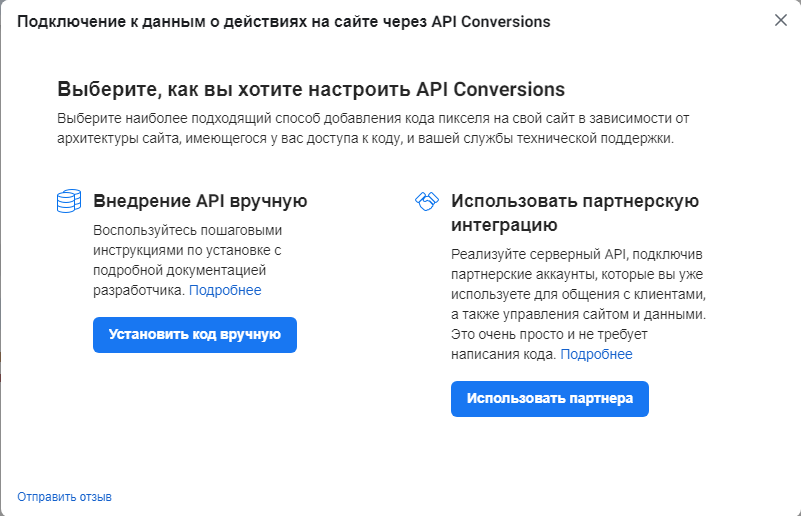Click the text "написания кода" in partner section
Screen dimensions: 801x516
[502, 354]
